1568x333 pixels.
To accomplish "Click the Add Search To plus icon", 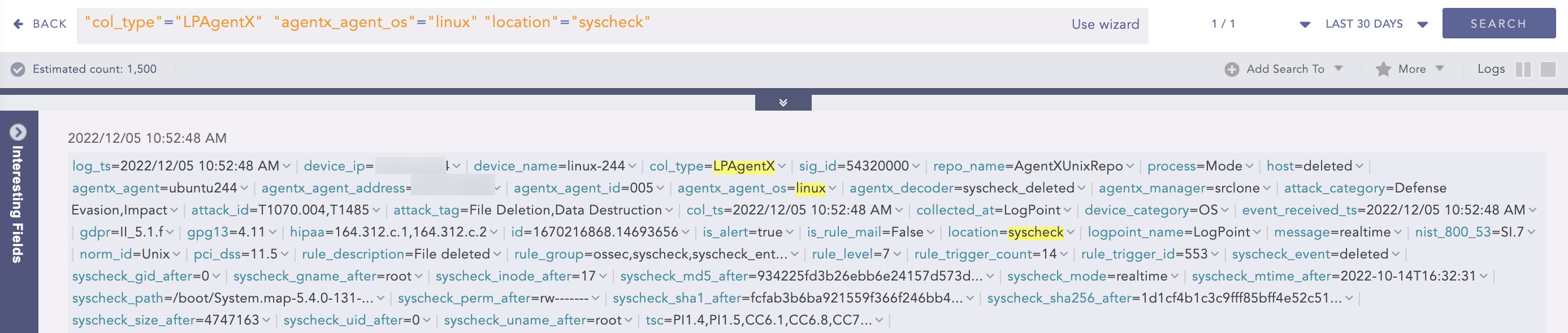I will 1231,69.
